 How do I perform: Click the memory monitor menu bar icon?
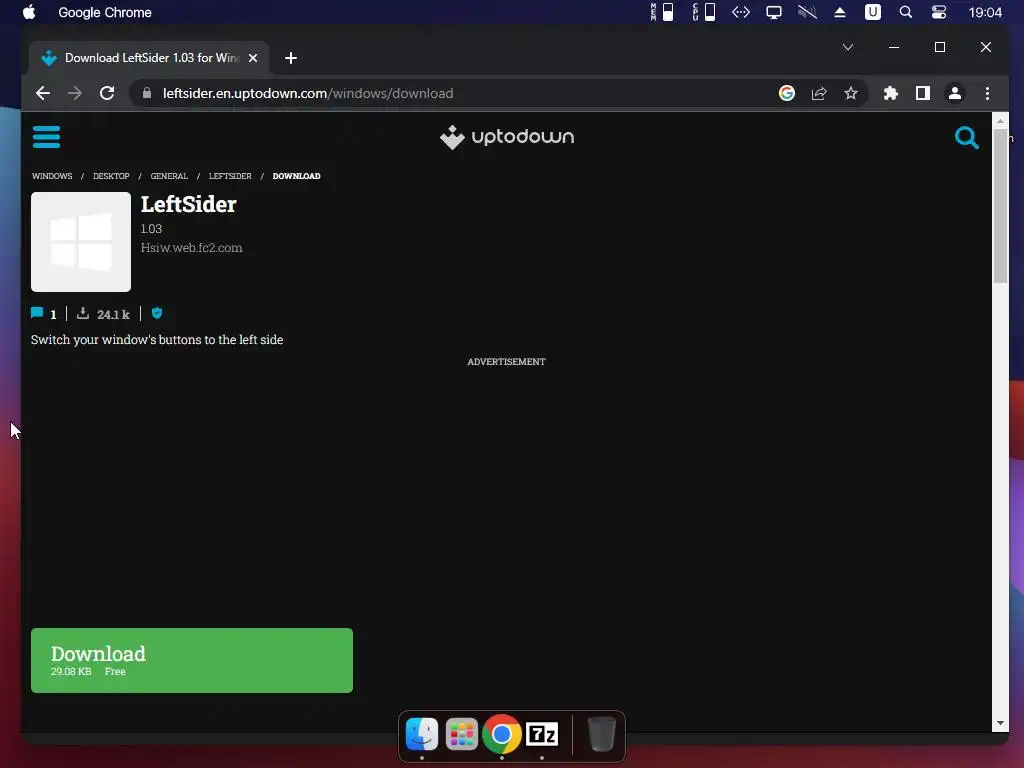[662, 12]
